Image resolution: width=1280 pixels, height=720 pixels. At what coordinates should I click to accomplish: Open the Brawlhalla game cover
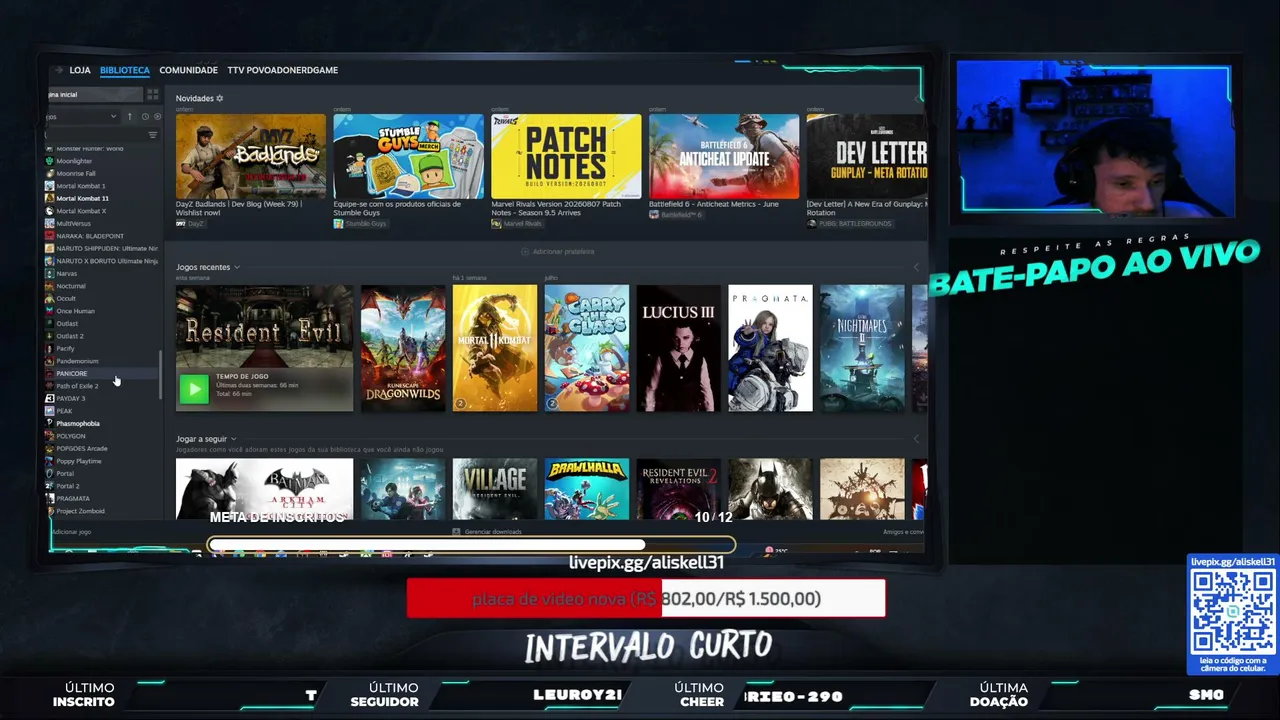pos(587,489)
